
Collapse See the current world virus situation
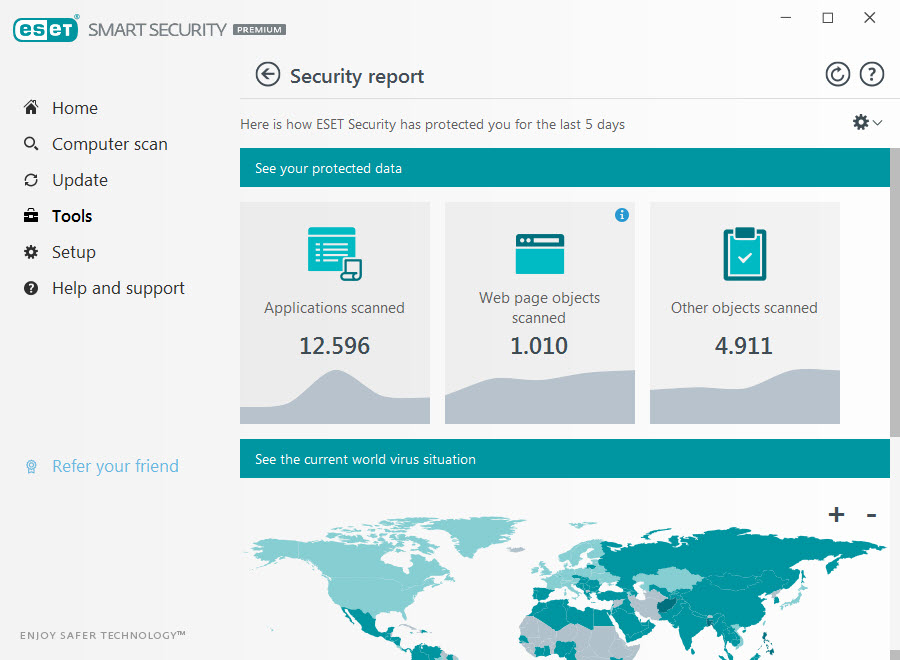pyautogui.click(x=565, y=459)
